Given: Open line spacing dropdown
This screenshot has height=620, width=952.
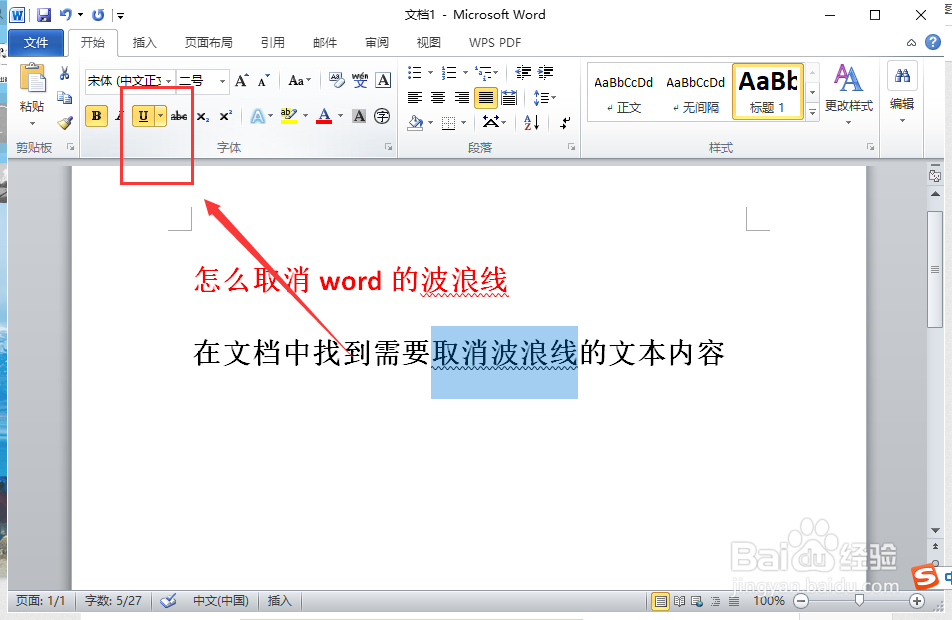Looking at the screenshot, I should (545, 98).
